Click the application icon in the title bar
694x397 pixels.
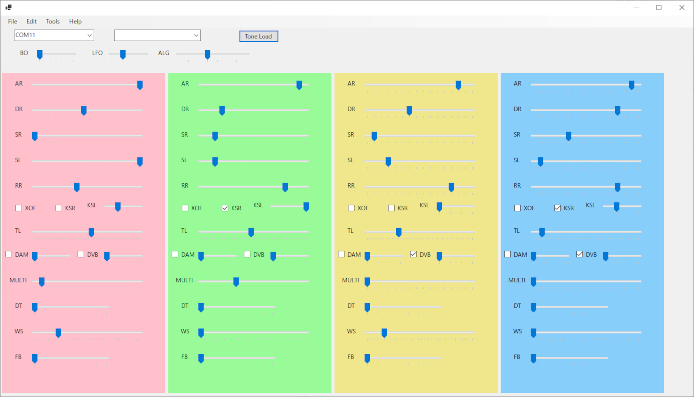coord(8,7)
